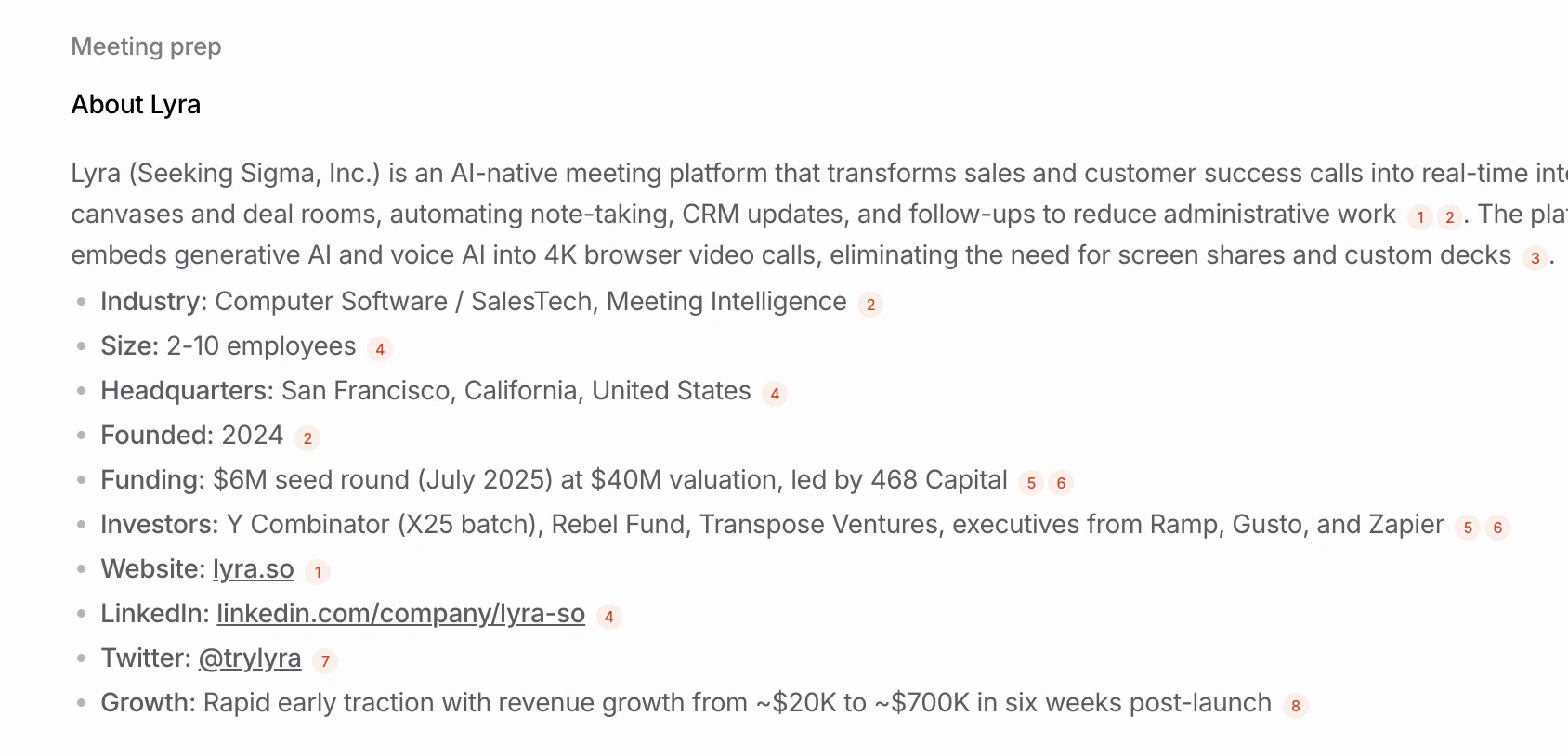Image resolution: width=1568 pixels, height=756 pixels.
Task: Click citation 6 on Funding line
Action: point(1061,483)
